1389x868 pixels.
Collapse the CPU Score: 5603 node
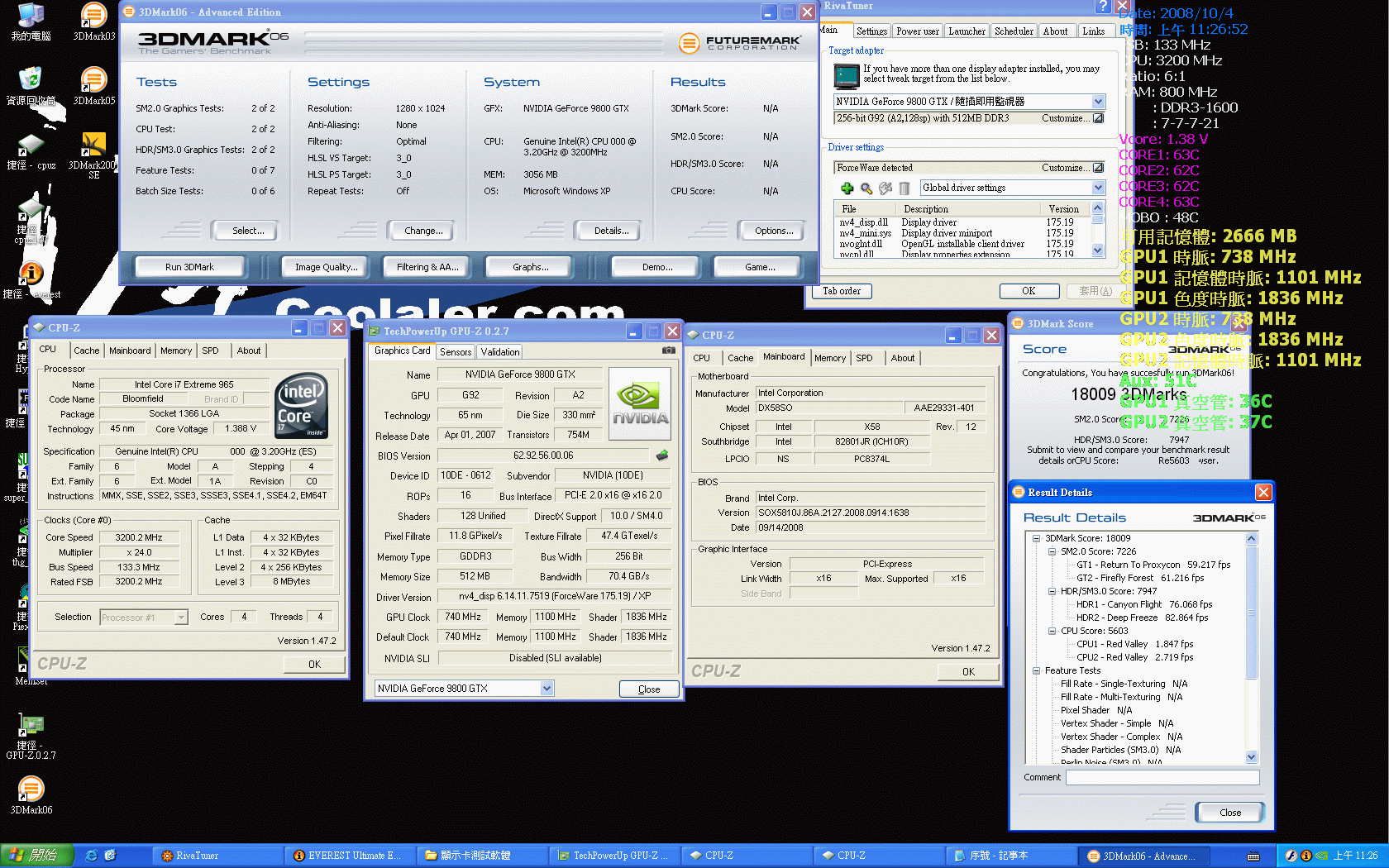click(1052, 631)
